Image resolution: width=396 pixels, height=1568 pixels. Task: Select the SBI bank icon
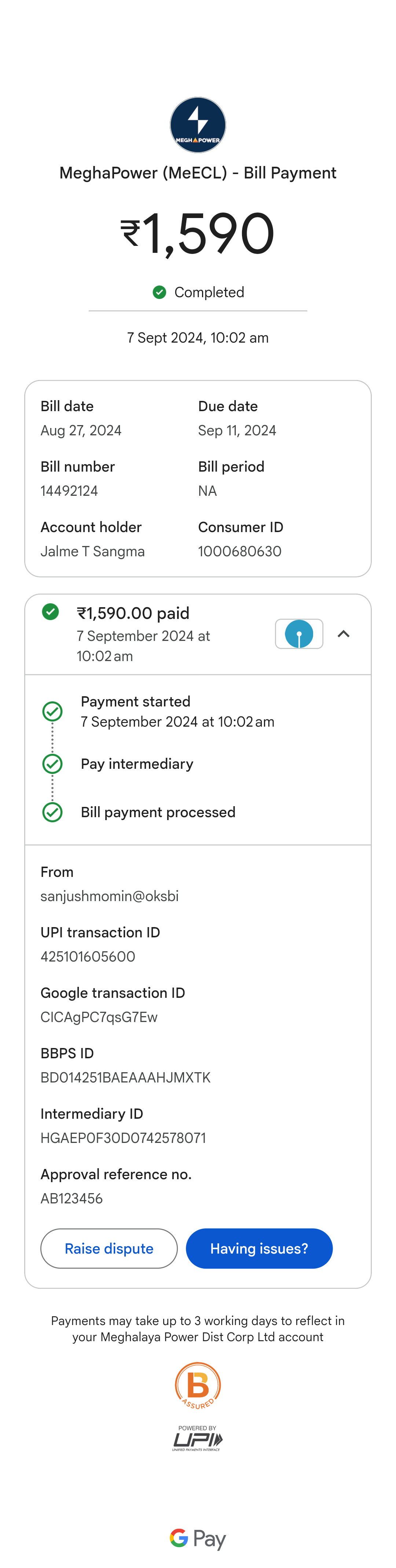[298, 634]
